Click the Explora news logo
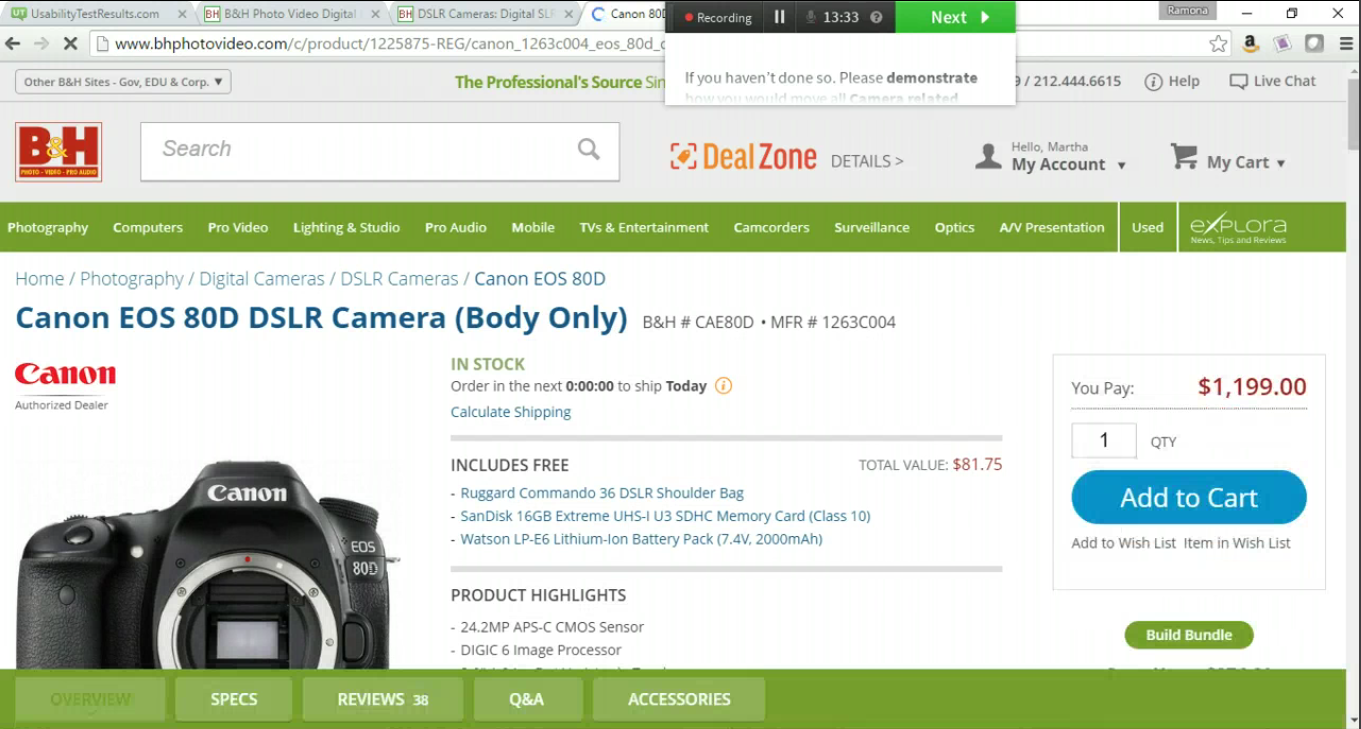Viewport: 1361px width, 729px height. pyautogui.click(x=1238, y=228)
